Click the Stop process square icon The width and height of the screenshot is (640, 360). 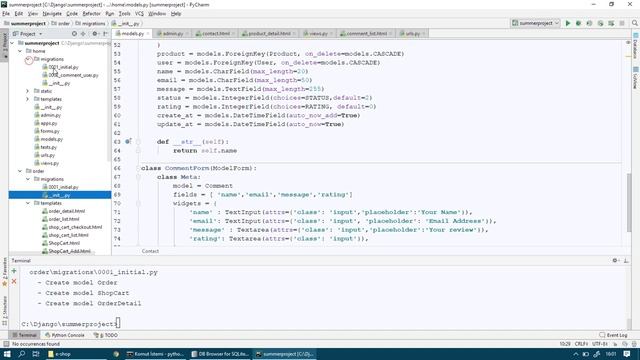[622, 23]
